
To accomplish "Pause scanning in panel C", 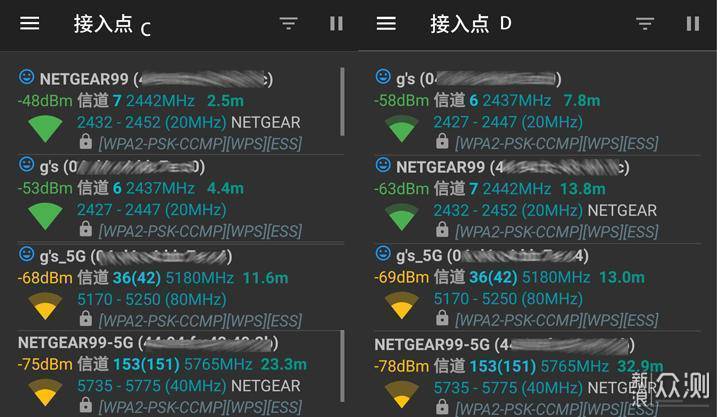I will tap(336, 23).
